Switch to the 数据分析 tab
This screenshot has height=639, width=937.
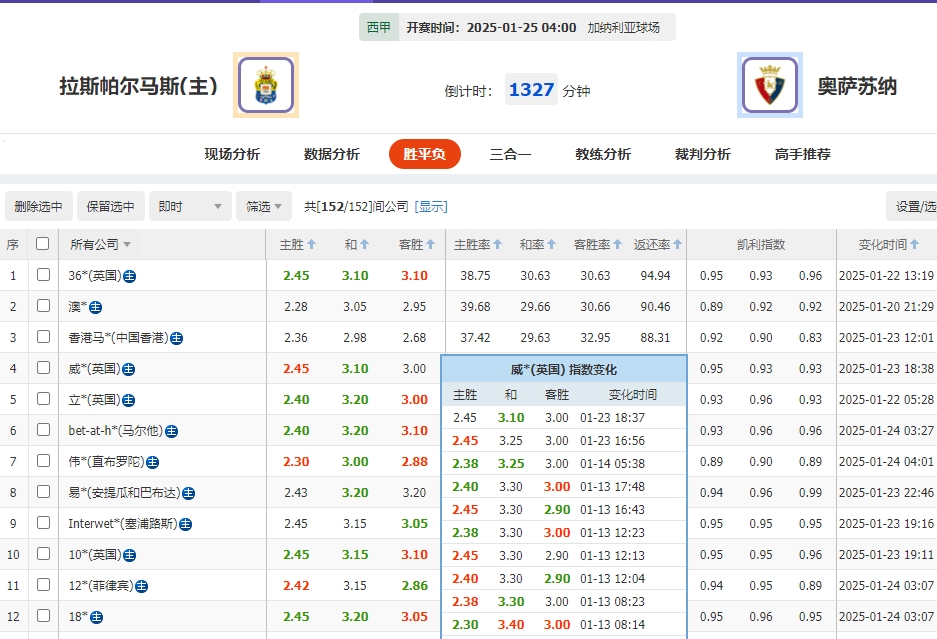[330, 154]
